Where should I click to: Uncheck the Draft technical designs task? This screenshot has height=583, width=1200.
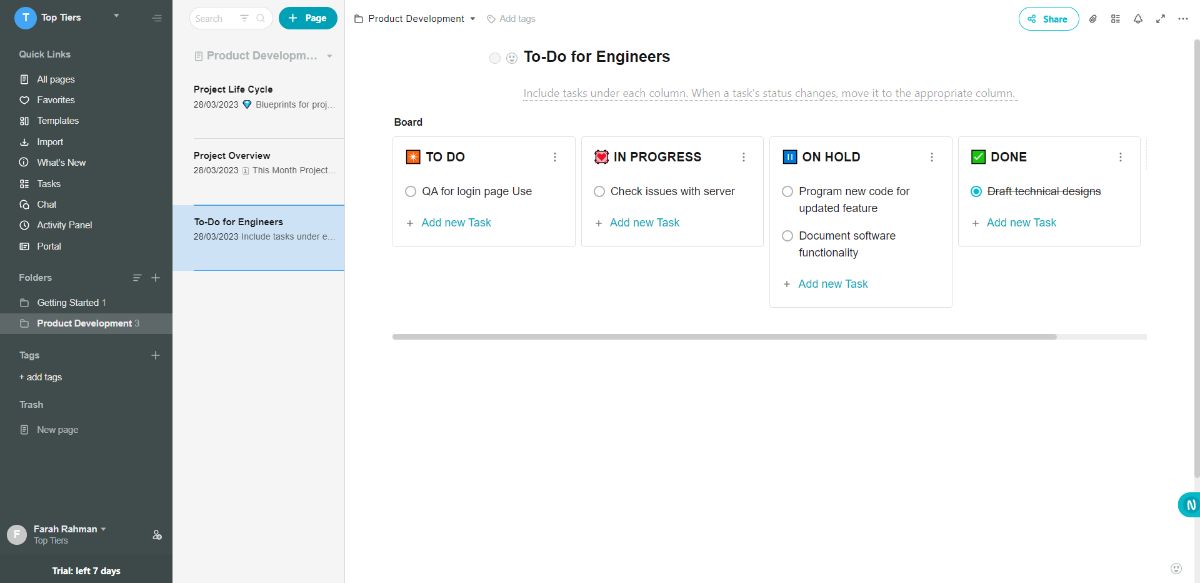click(x=976, y=191)
